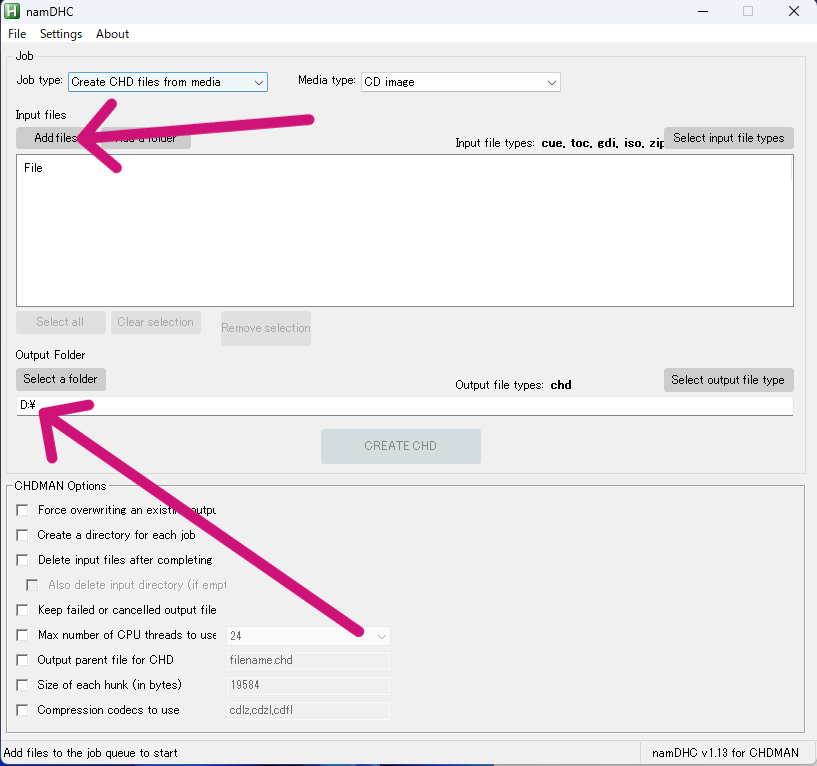
Task: Click the compression codecs text field
Action: pos(308,711)
